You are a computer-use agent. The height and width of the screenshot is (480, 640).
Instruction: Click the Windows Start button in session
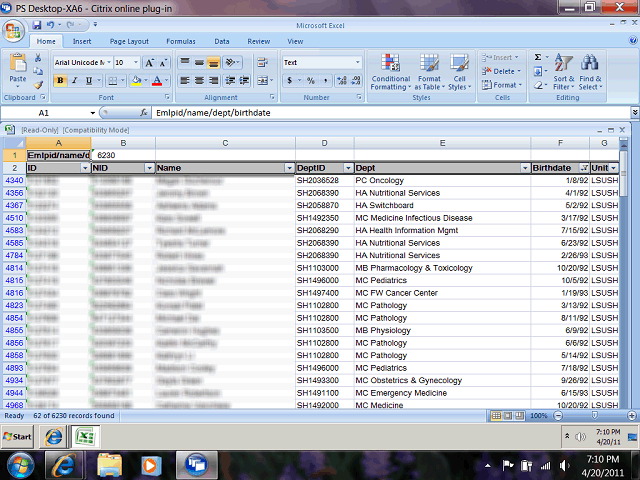click(18, 437)
